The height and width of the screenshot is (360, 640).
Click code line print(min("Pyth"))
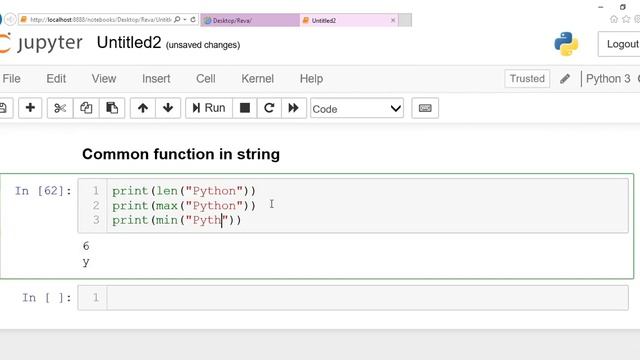177,220
